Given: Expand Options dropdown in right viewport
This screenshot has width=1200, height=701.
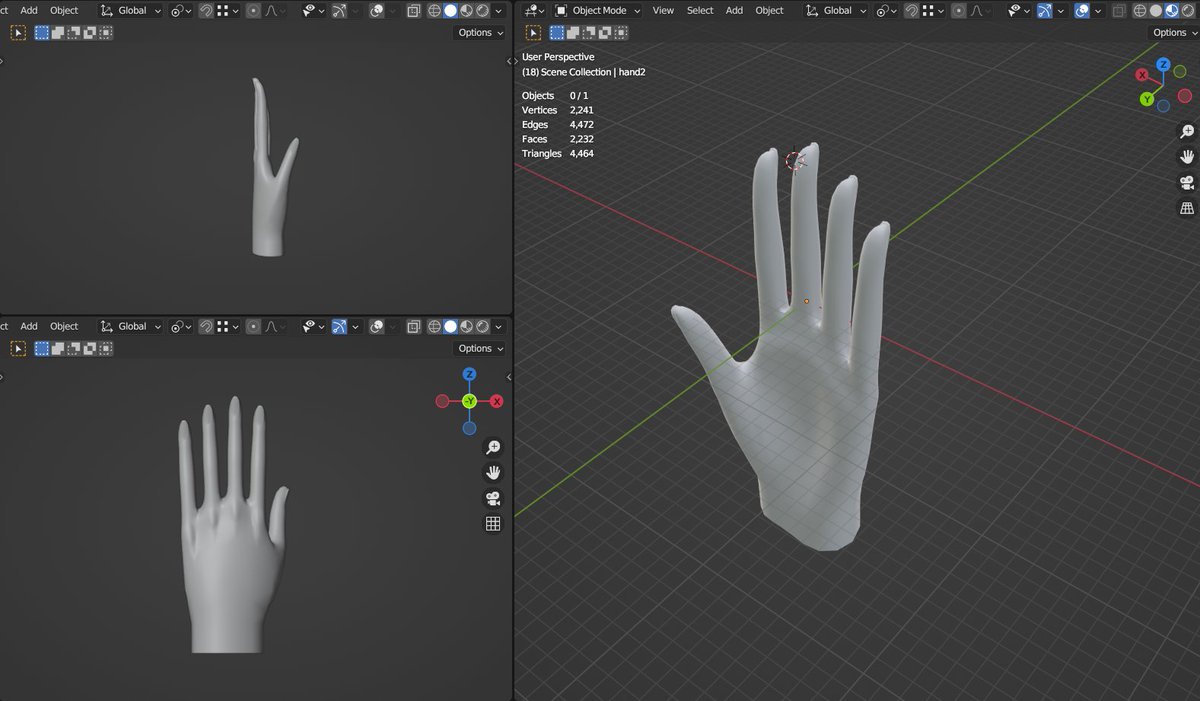Looking at the screenshot, I should (1174, 32).
